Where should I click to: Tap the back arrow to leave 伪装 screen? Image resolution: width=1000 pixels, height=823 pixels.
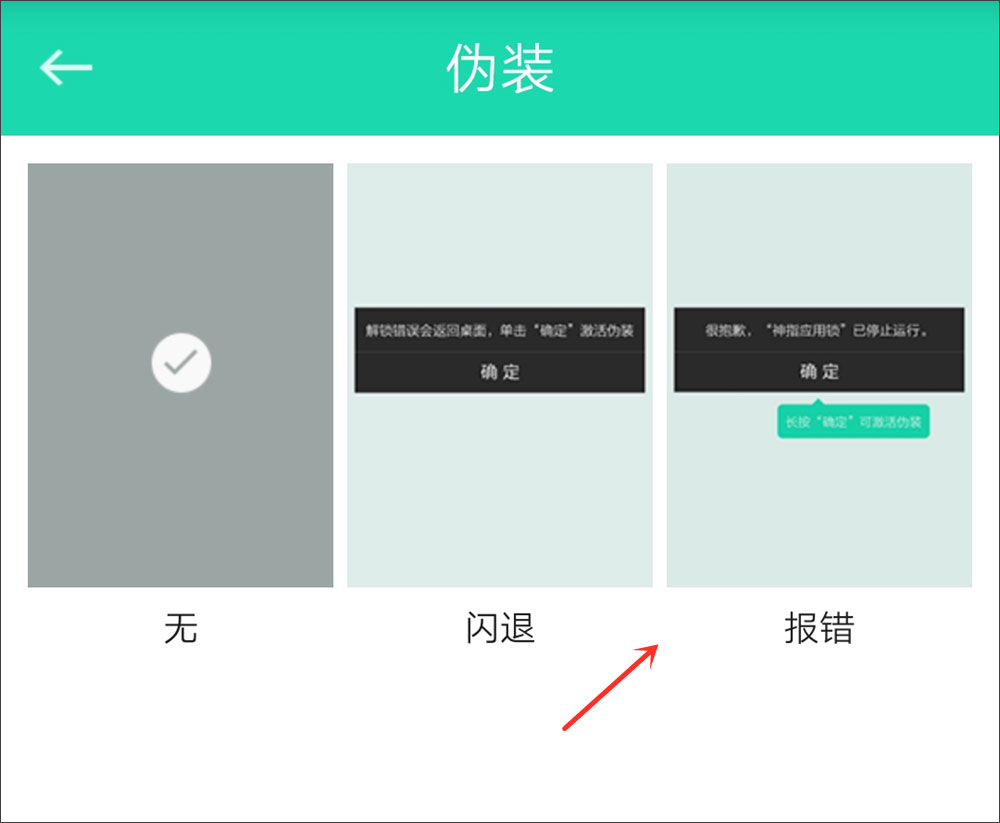click(65, 67)
